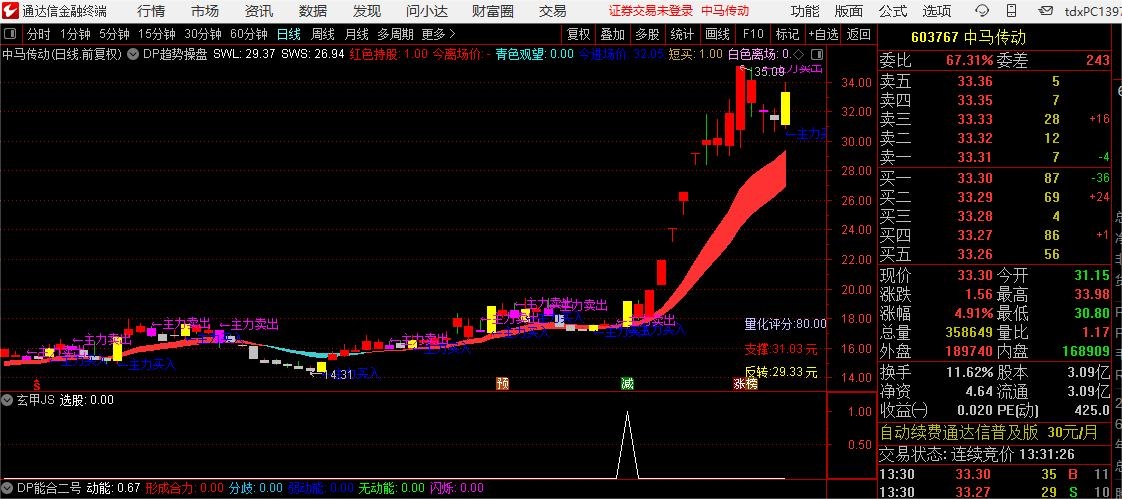Viewport: 1122px width, 499px height.
Task: Add stock via +自选 button
Action: 824,34
